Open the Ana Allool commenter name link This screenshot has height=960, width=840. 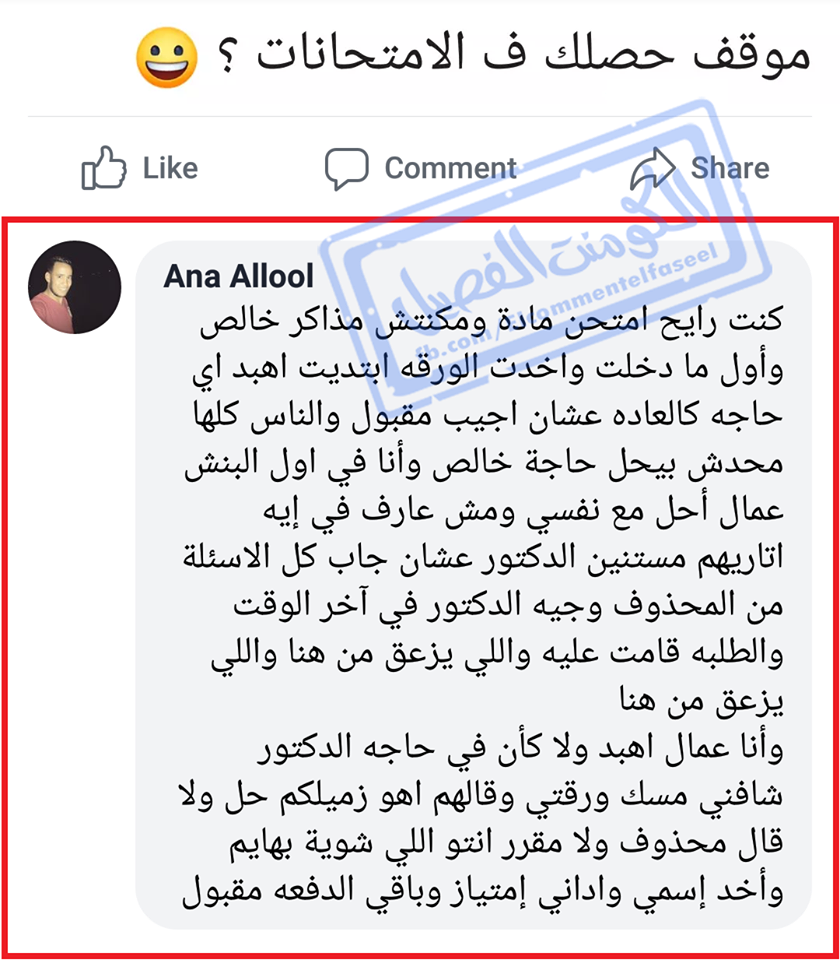pyautogui.click(x=238, y=276)
